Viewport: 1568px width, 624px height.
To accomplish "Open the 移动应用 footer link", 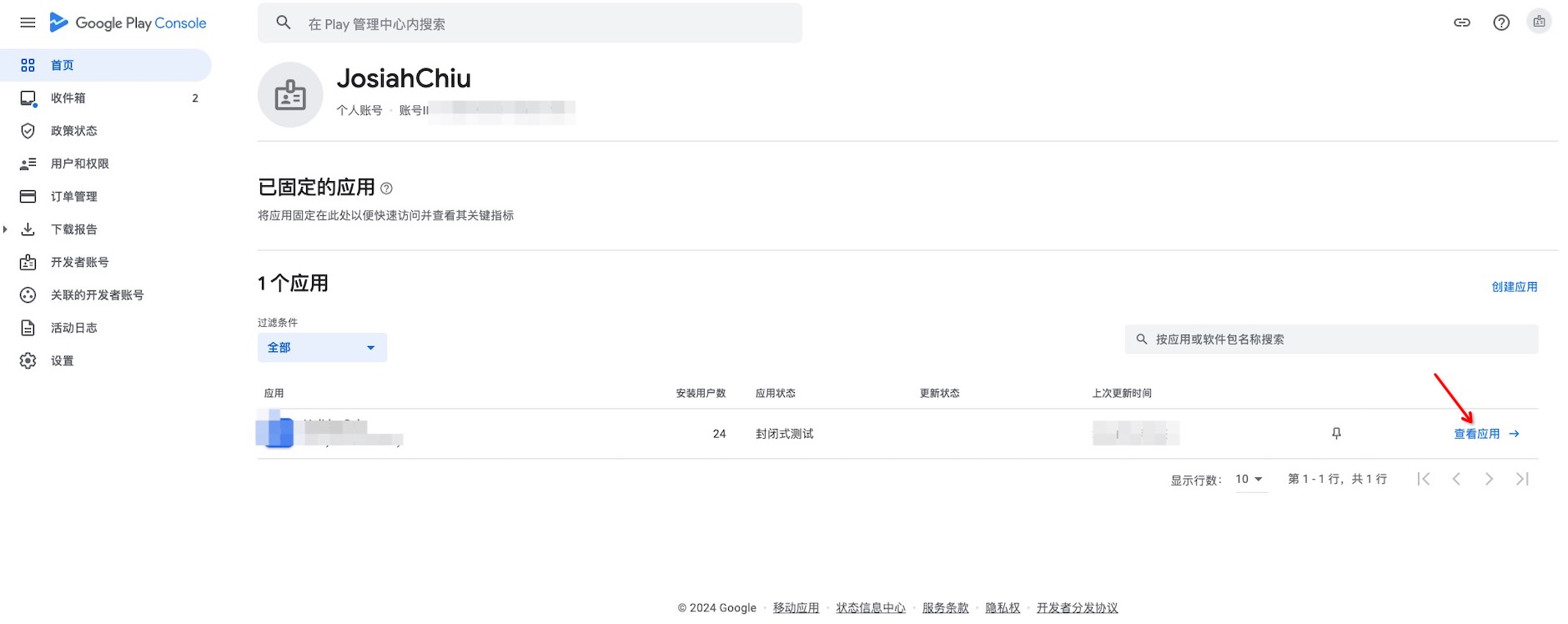I will coord(796,608).
